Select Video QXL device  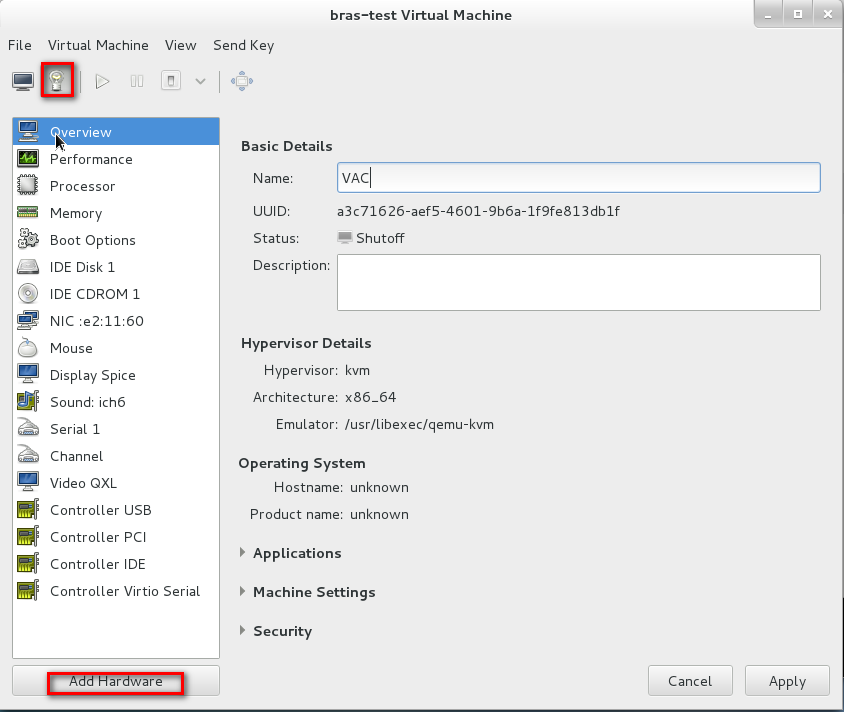pos(116,483)
